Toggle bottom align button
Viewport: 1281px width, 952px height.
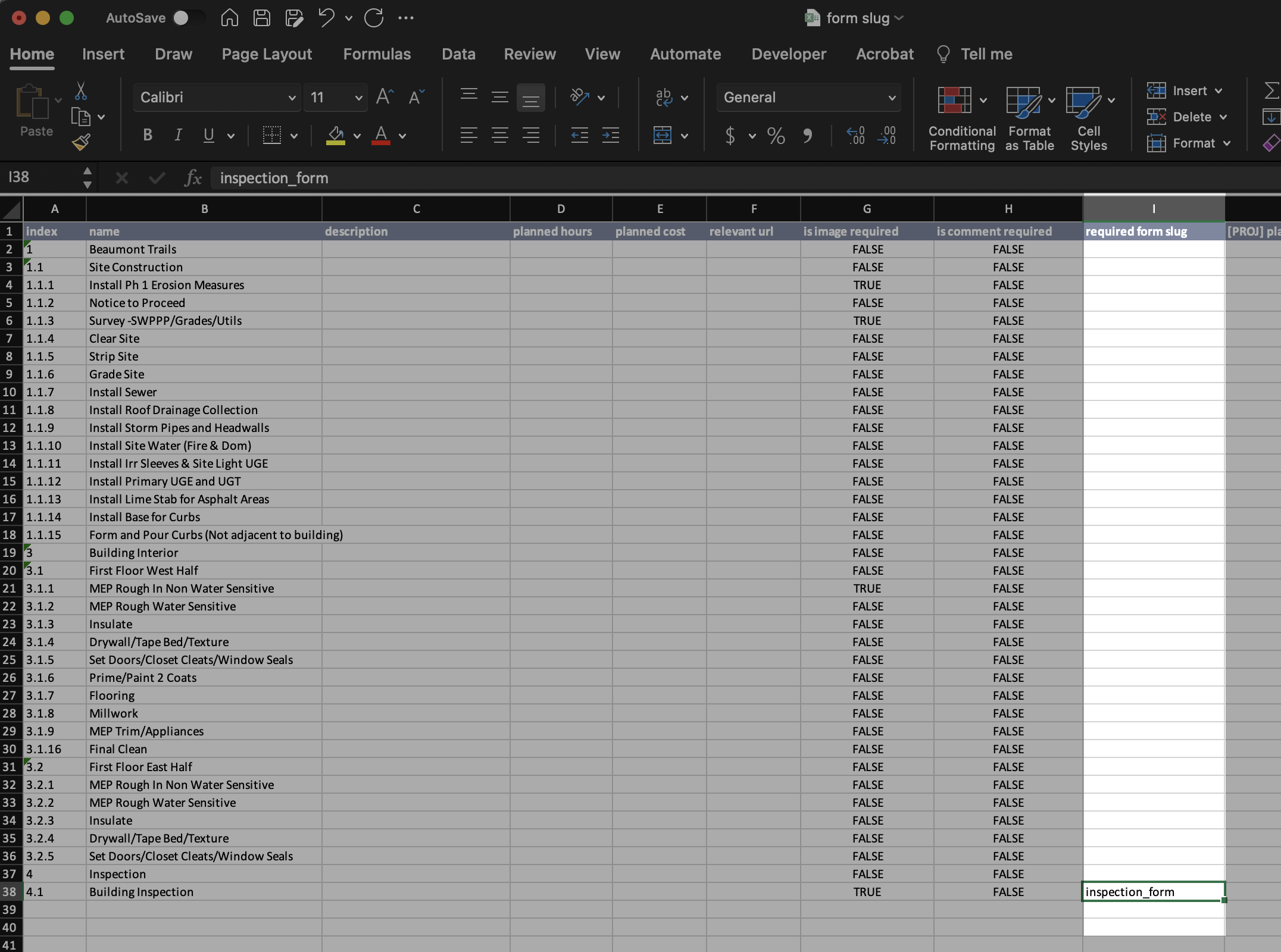[531, 97]
